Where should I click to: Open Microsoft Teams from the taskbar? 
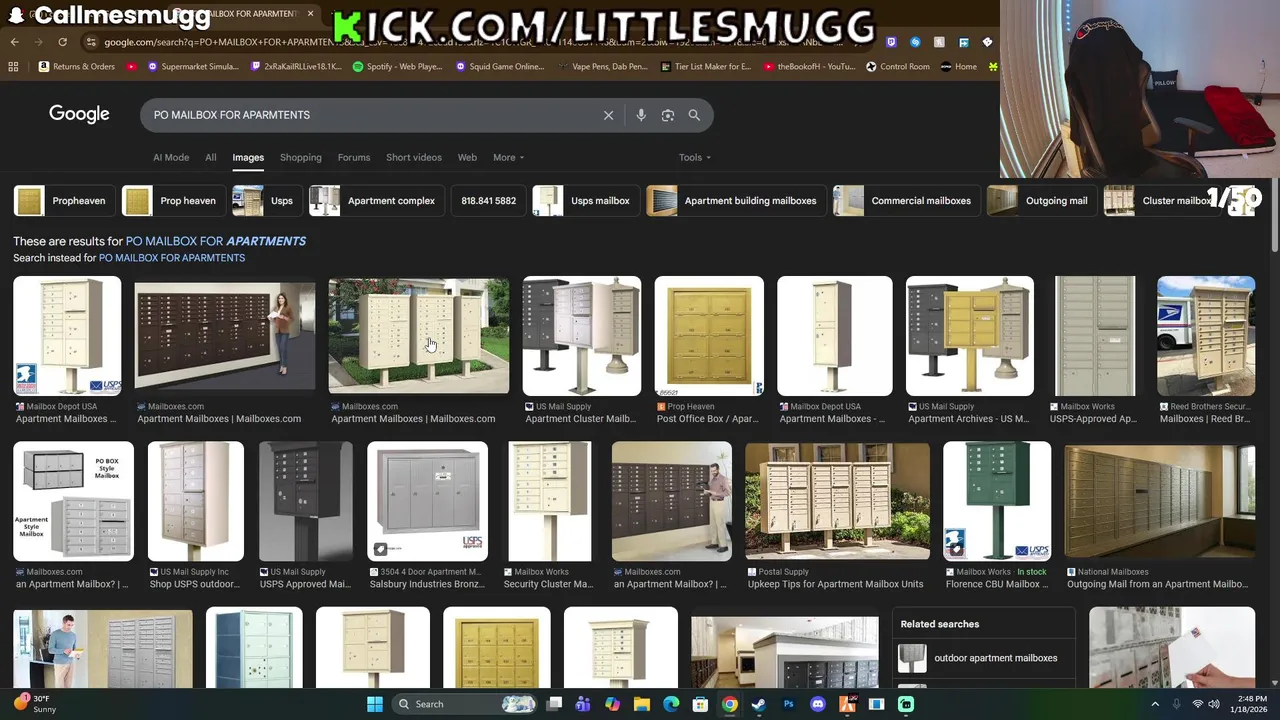pyautogui.click(x=583, y=704)
